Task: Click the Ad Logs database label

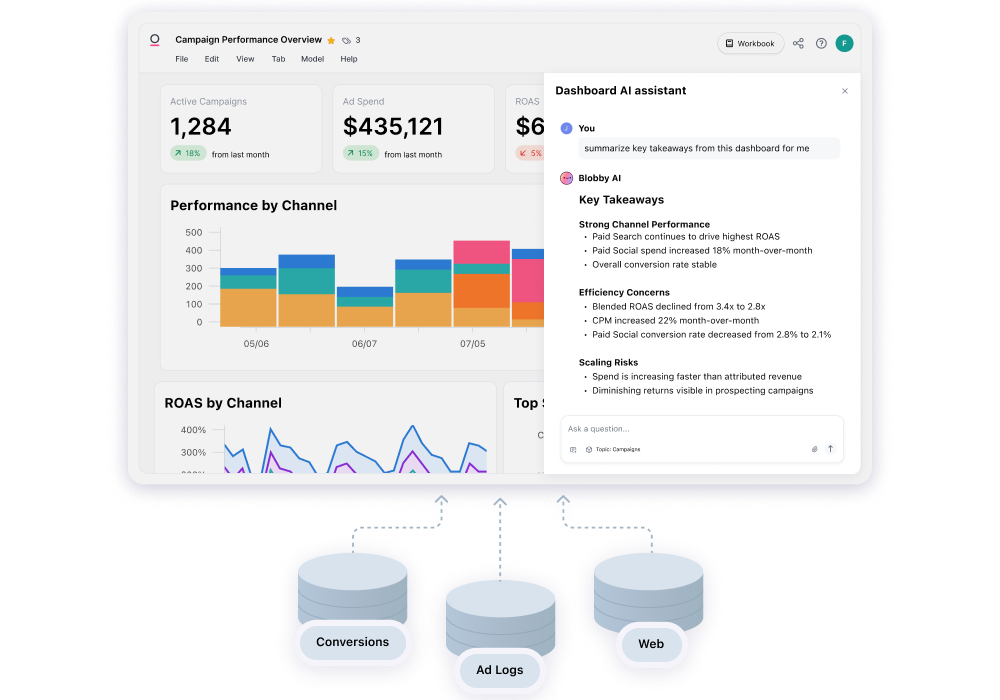Action: (500, 670)
